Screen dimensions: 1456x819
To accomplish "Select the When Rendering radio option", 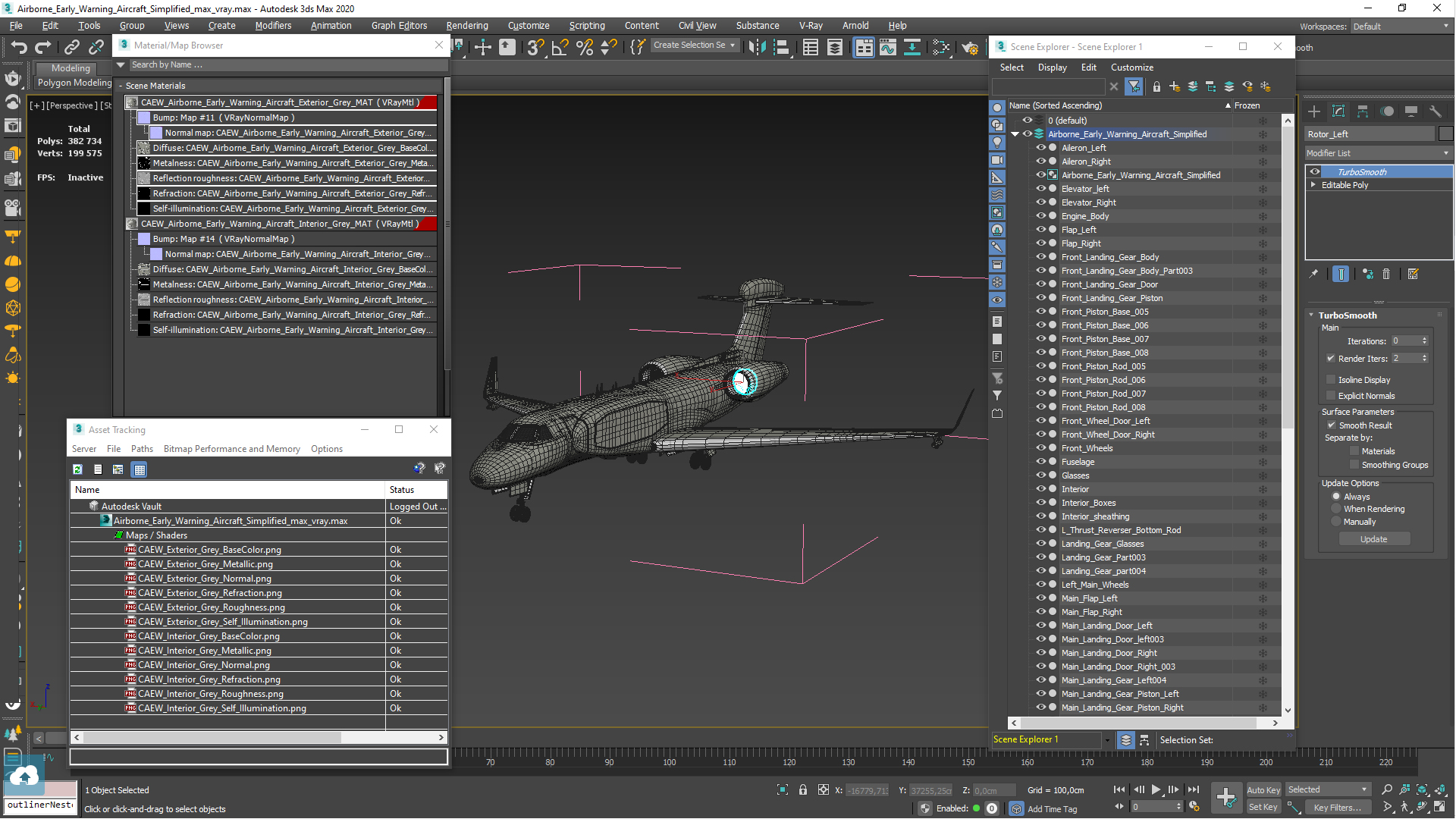I will coord(1336,509).
